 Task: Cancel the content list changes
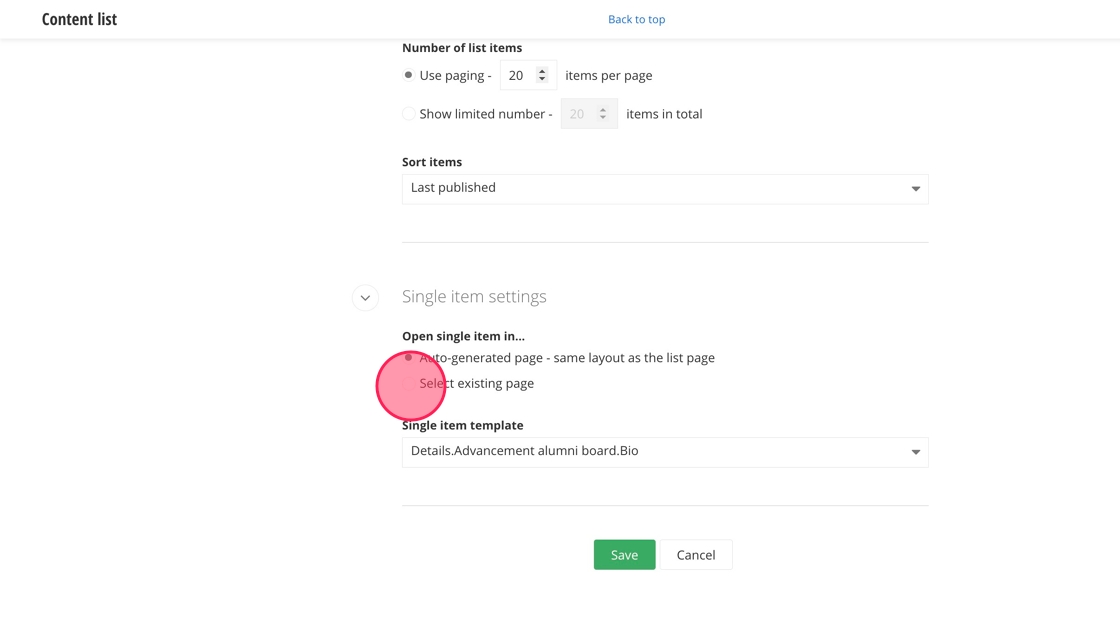tap(695, 555)
